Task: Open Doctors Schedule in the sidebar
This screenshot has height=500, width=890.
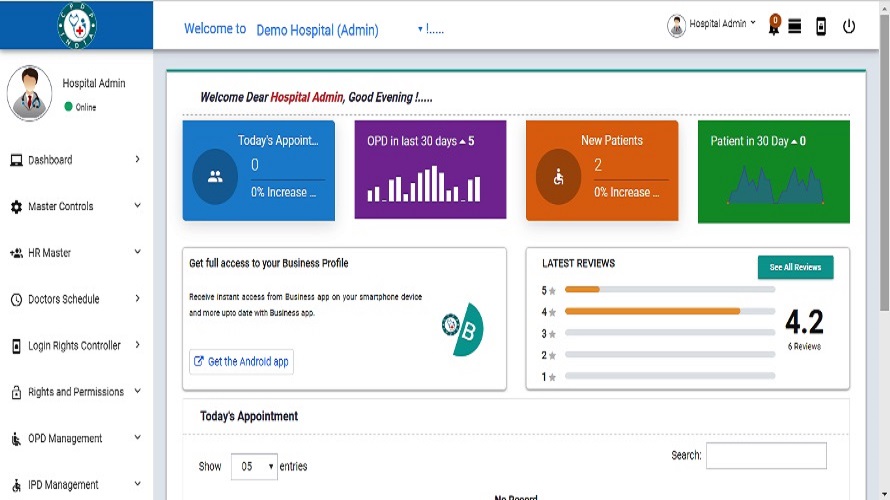Action: click(x=76, y=299)
